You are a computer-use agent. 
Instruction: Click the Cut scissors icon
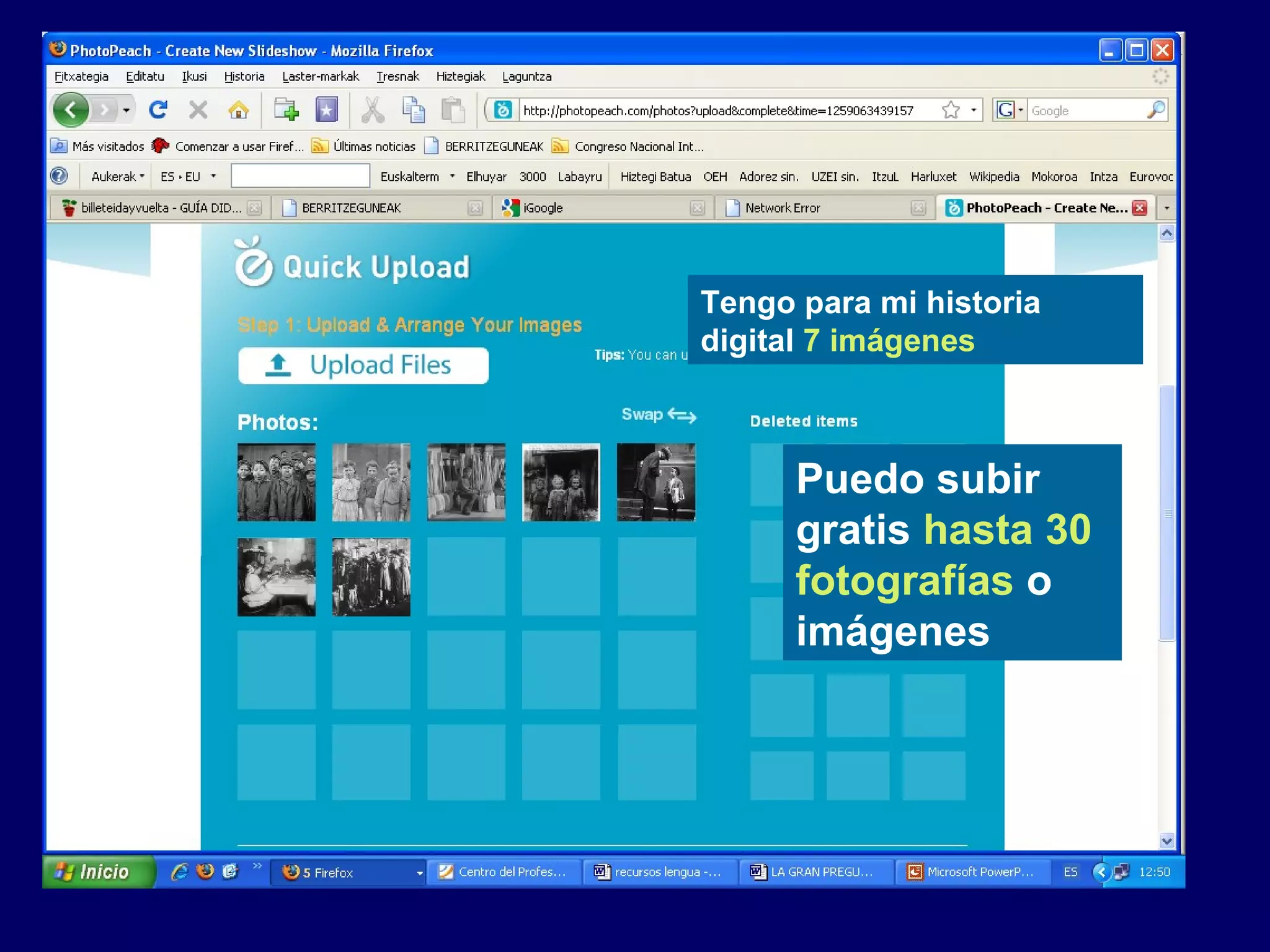[372, 110]
